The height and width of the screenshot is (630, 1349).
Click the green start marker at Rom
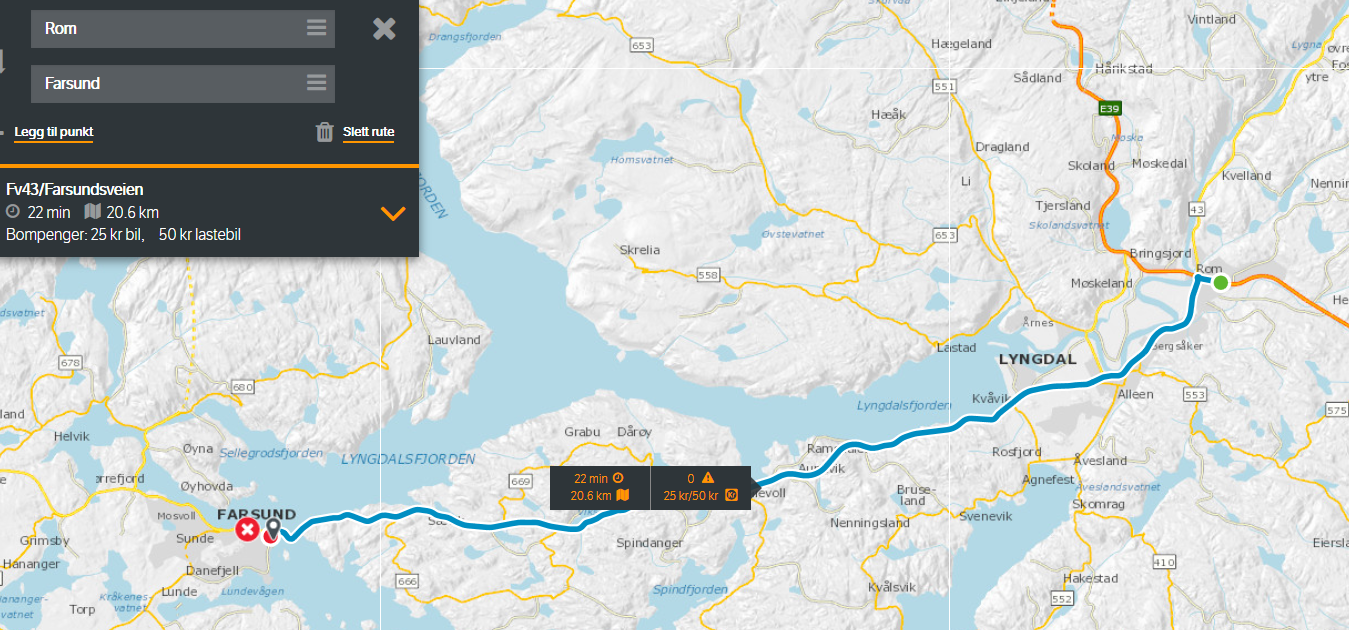(x=1220, y=283)
